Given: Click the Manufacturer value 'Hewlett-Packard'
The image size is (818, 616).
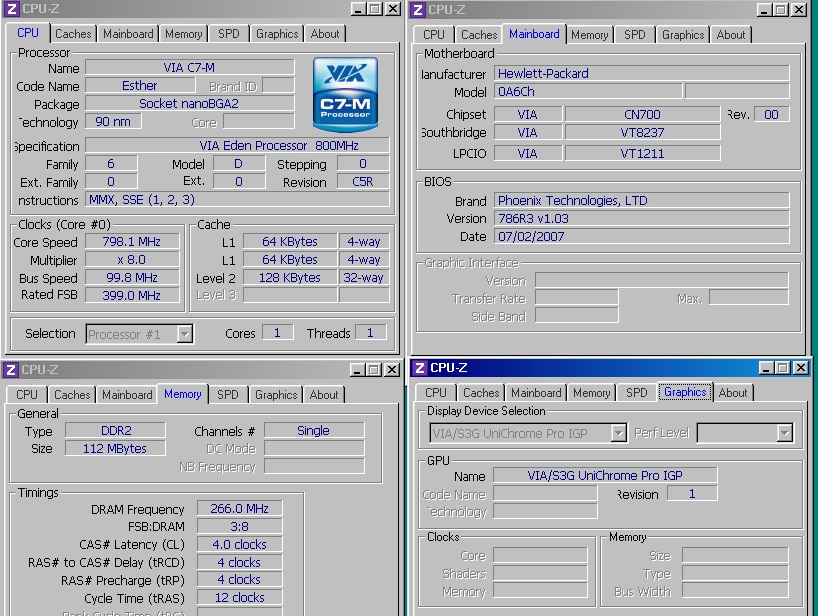Looking at the screenshot, I should point(642,74).
